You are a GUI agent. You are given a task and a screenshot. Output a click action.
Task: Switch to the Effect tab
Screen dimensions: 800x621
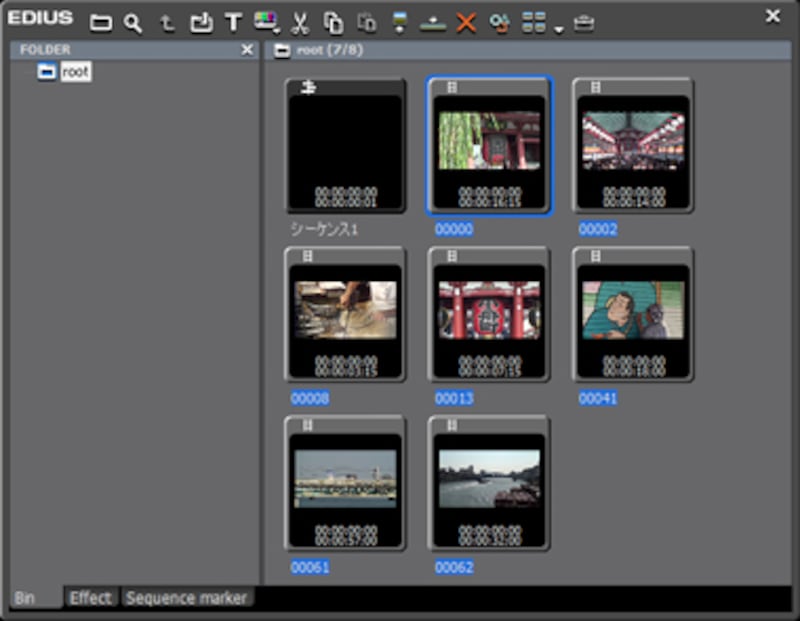coord(90,598)
